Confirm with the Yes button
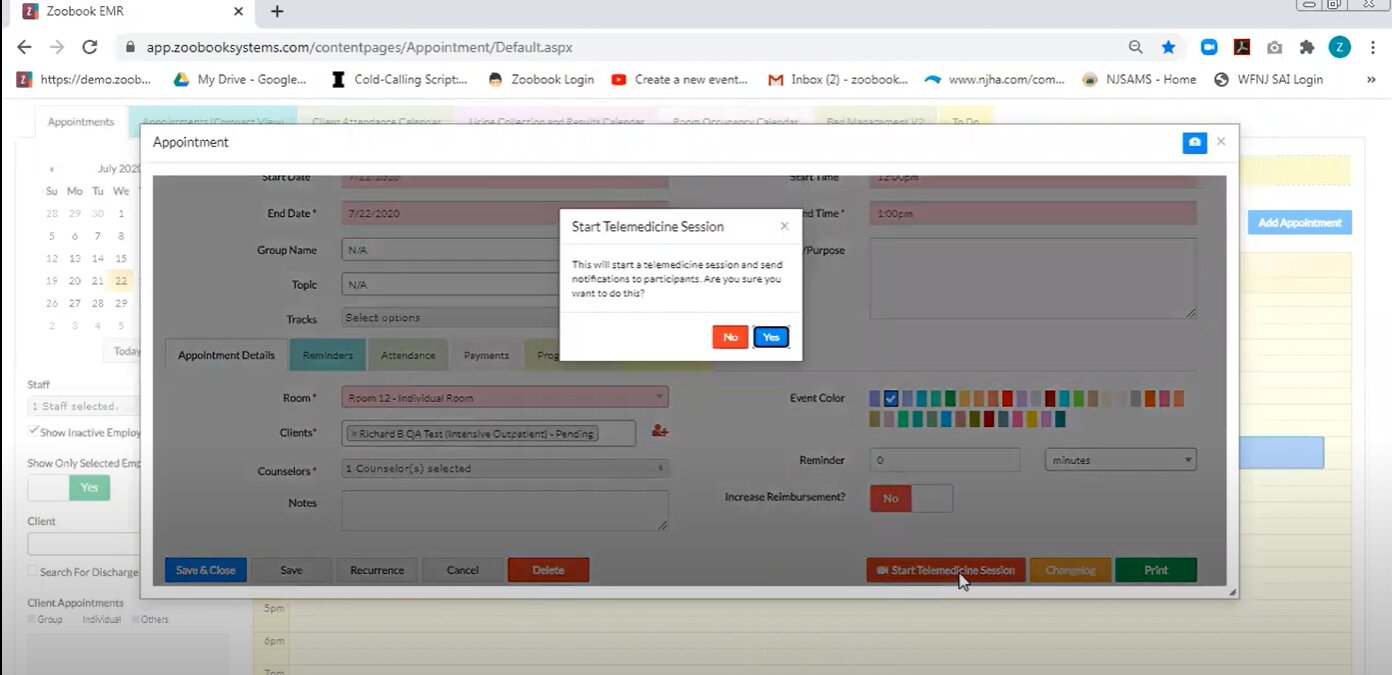 tap(771, 337)
